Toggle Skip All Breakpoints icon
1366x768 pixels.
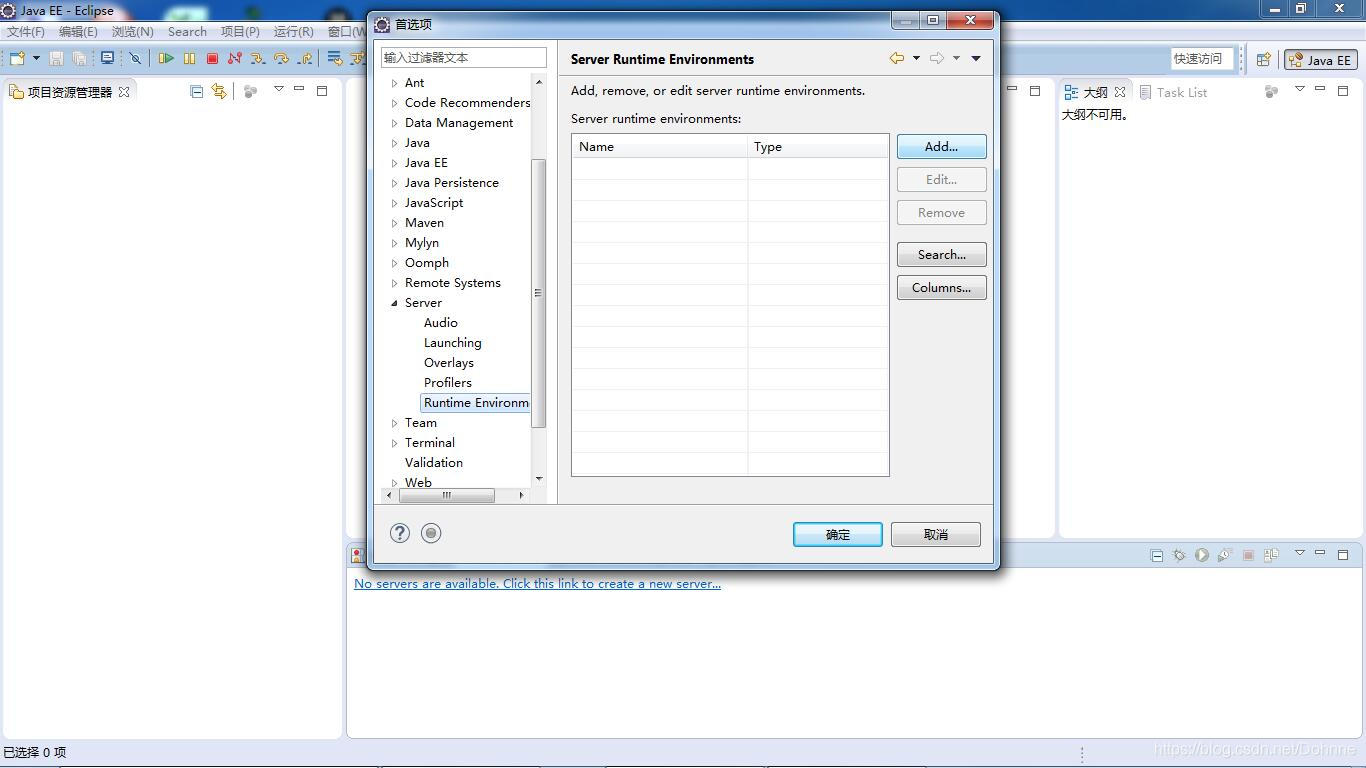(x=135, y=59)
